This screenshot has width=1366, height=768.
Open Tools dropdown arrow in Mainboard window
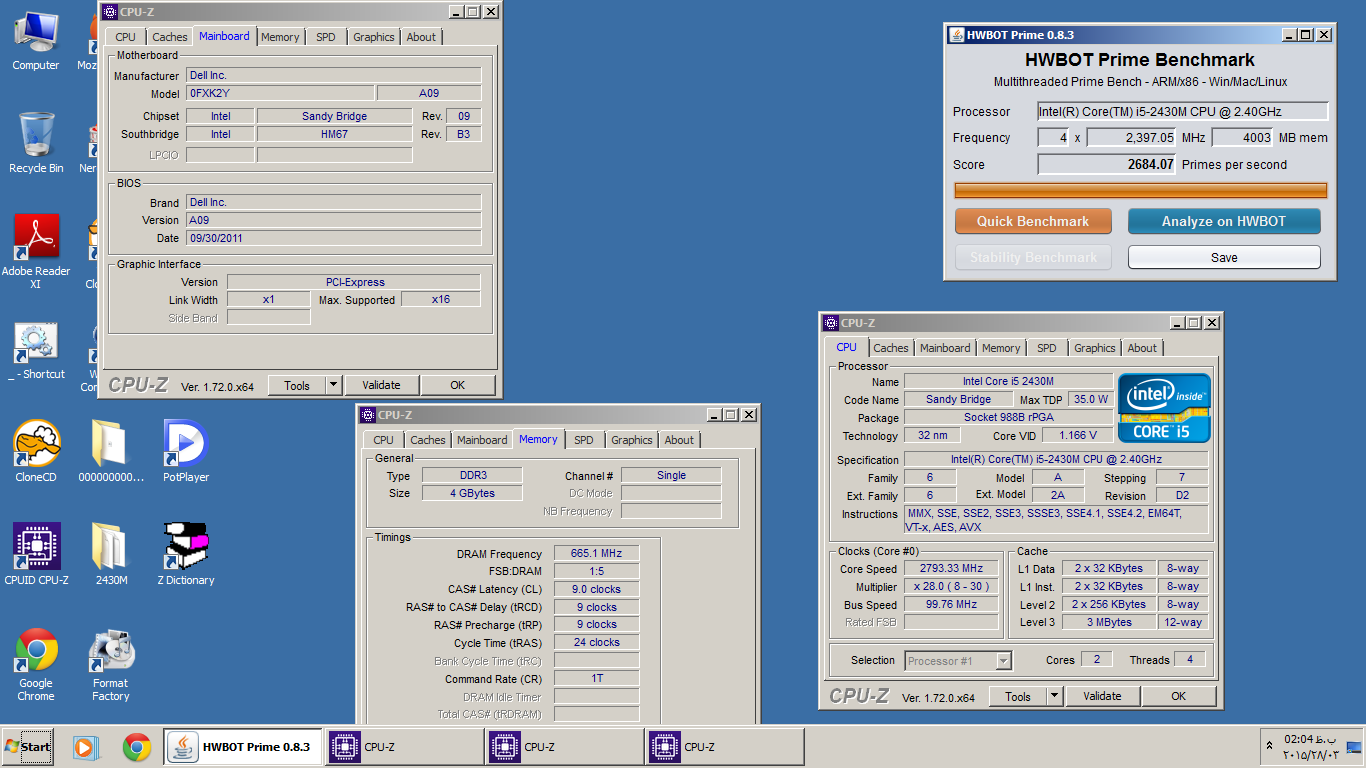[334, 385]
